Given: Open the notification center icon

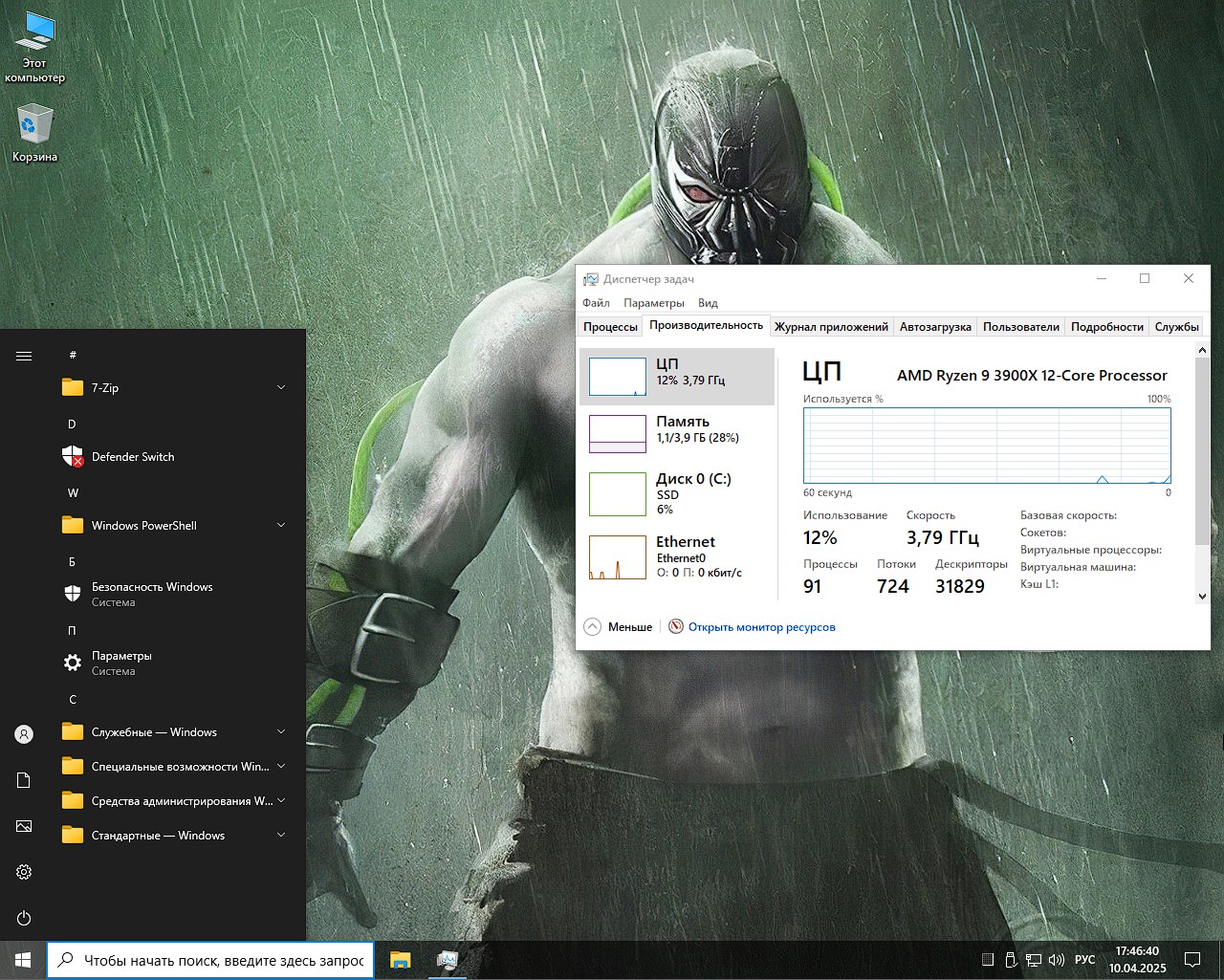Looking at the screenshot, I should (x=1192, y=960).
